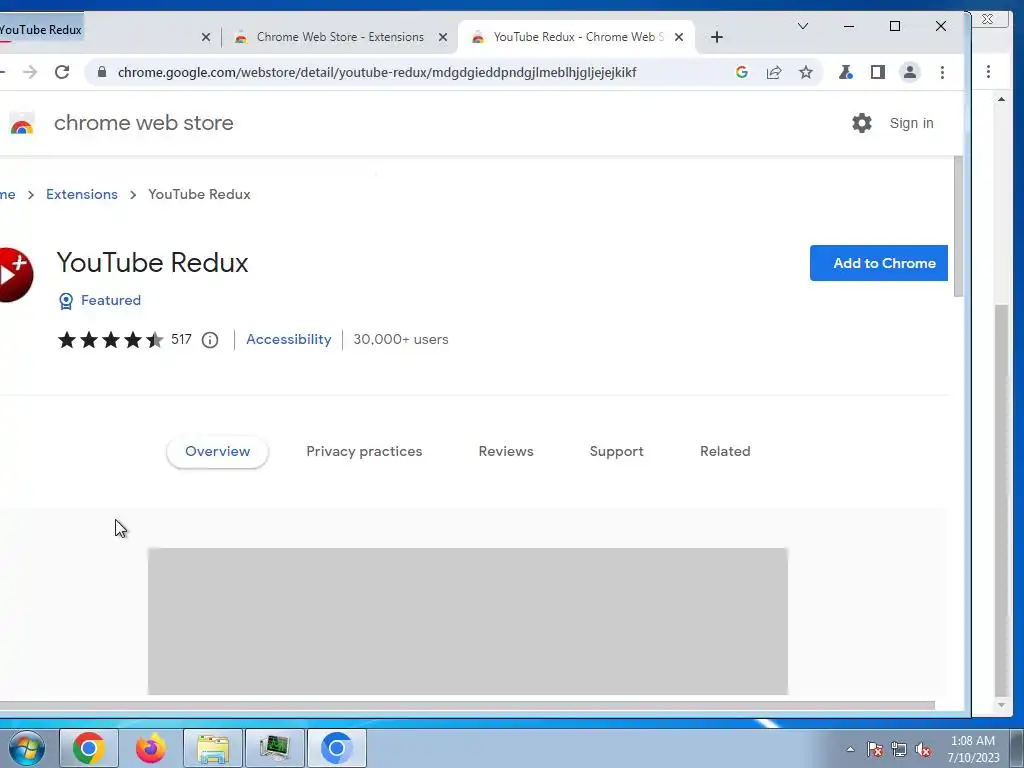Open the tab search dropdown arrow

point(803,26)
